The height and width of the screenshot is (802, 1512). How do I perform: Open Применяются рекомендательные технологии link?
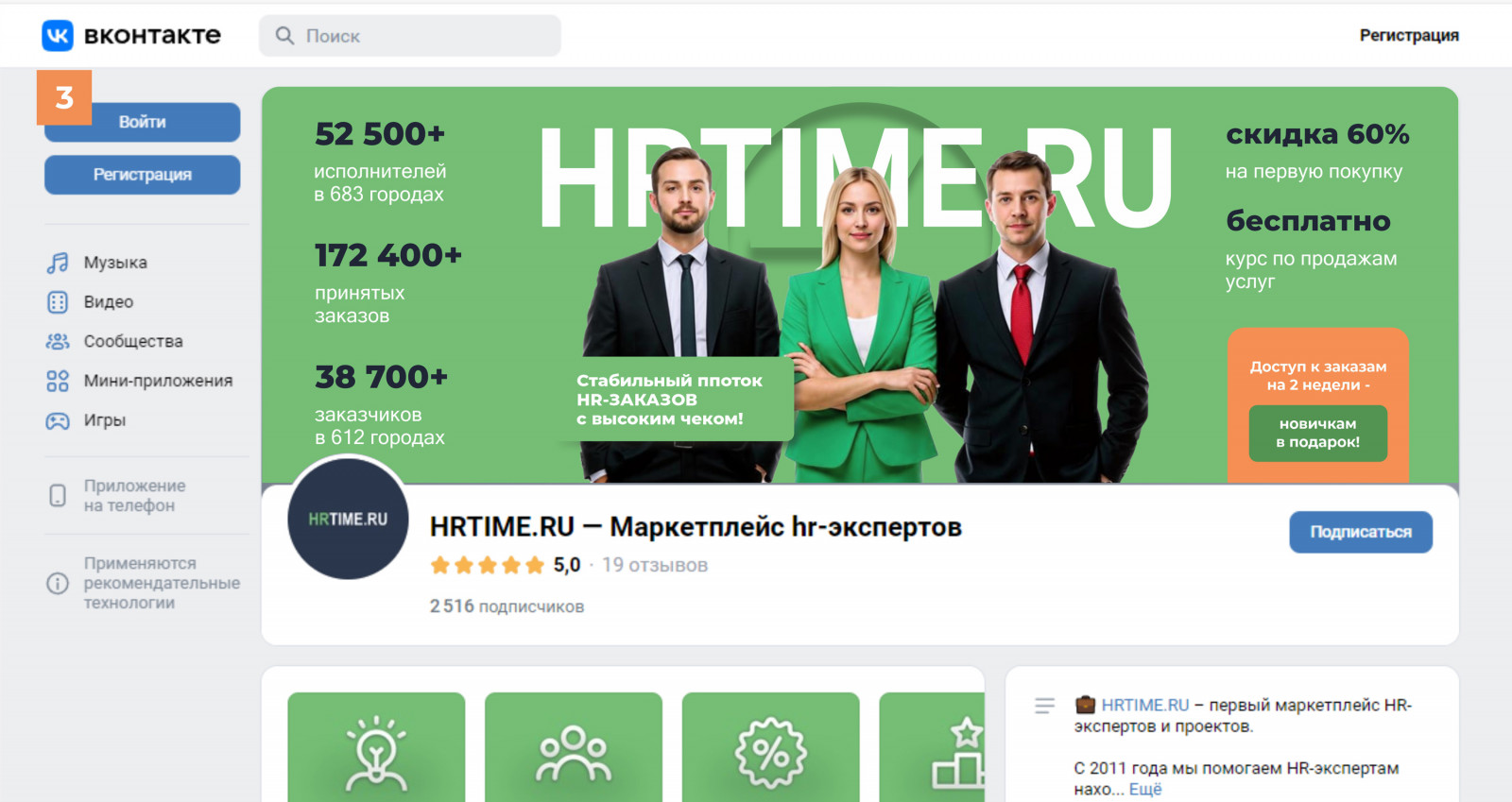pos(162,584)
